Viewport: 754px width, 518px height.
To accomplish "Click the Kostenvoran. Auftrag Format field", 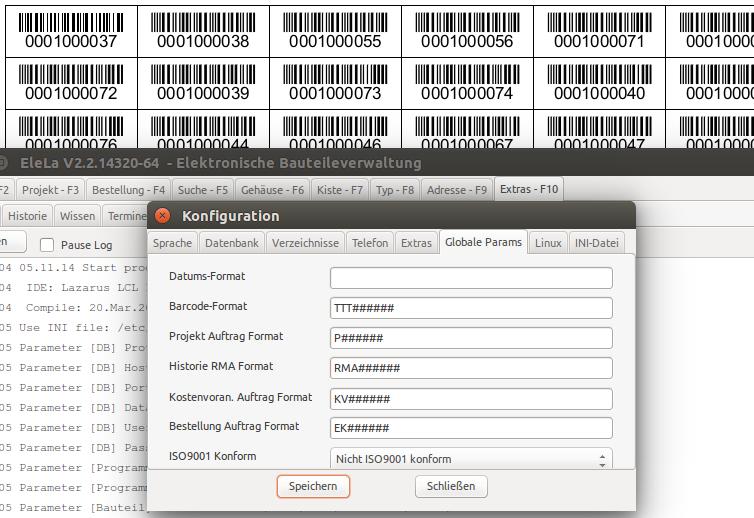I will coord(471,399).
